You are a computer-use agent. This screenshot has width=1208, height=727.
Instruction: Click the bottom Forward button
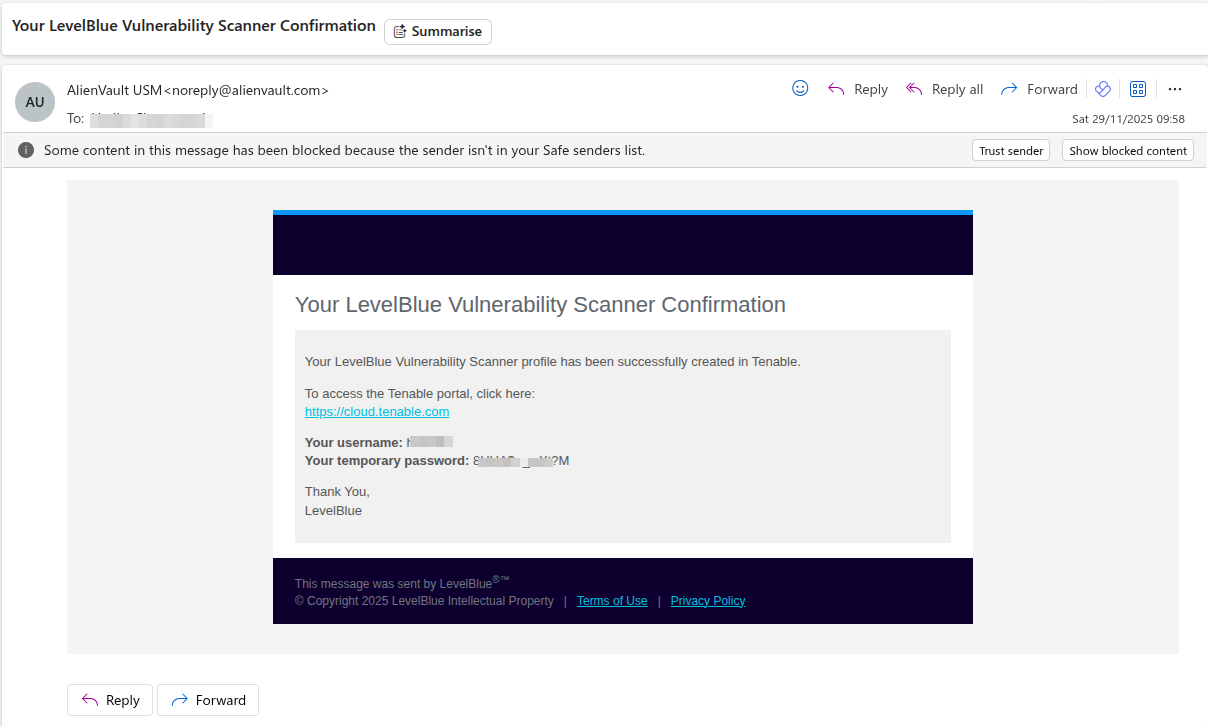208,700
